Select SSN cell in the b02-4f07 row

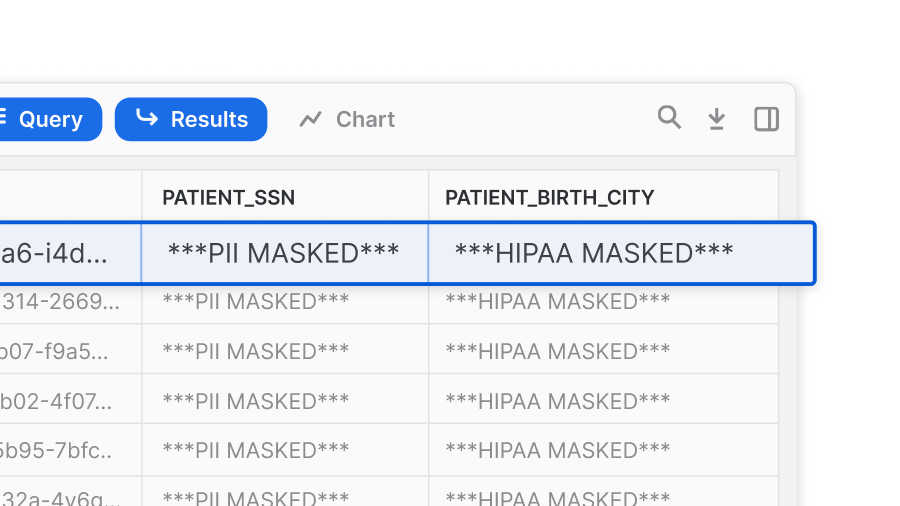(x=256, y=401)
